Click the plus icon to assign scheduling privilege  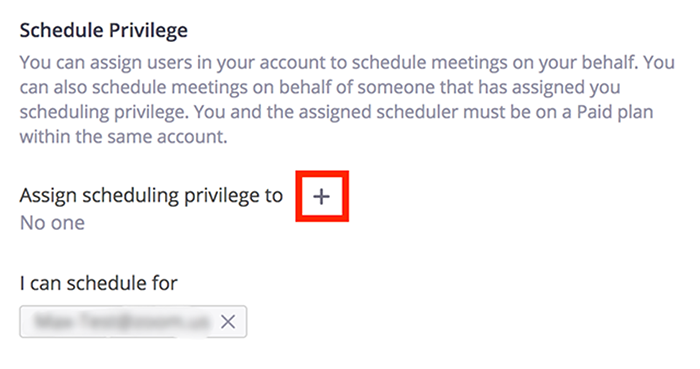pyautogui.click(x=321, y=196)
